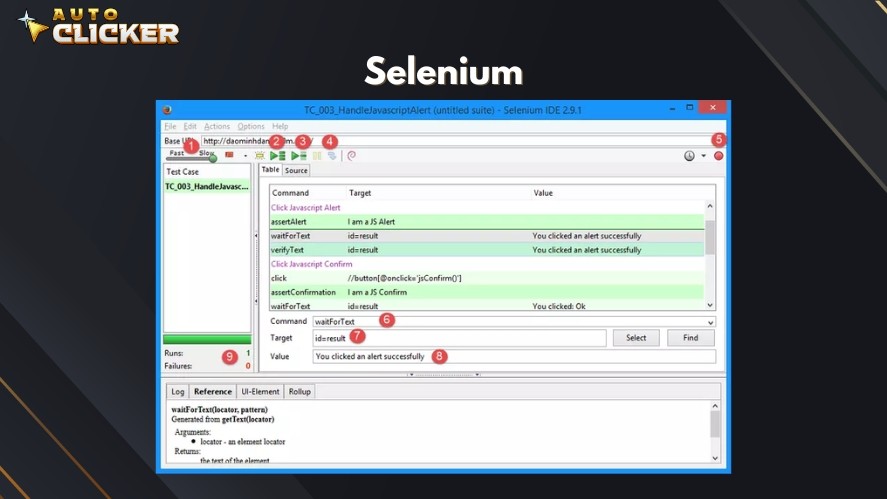Image resolution: width=887 pixels, height=499 pixels.
Task: Open the scheduler clock icon
Action: click(689, 156)
